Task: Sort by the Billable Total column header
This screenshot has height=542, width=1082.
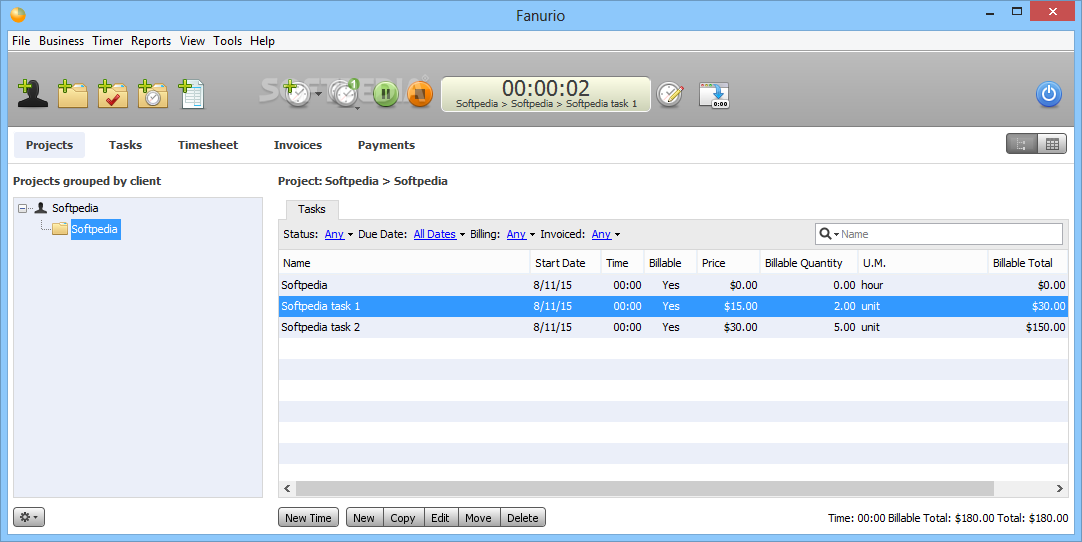Action: tap(1028, 263)
